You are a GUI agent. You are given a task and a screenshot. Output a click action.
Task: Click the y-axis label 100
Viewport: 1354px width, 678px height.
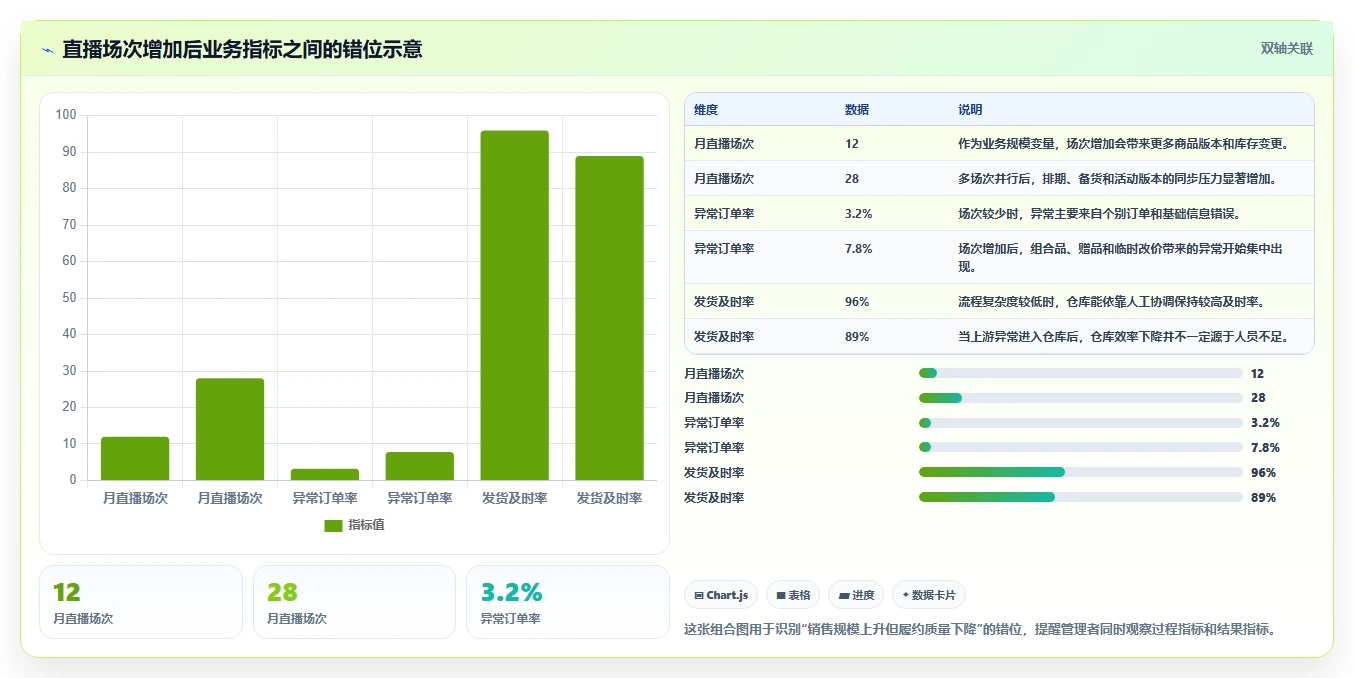(66, 115)
